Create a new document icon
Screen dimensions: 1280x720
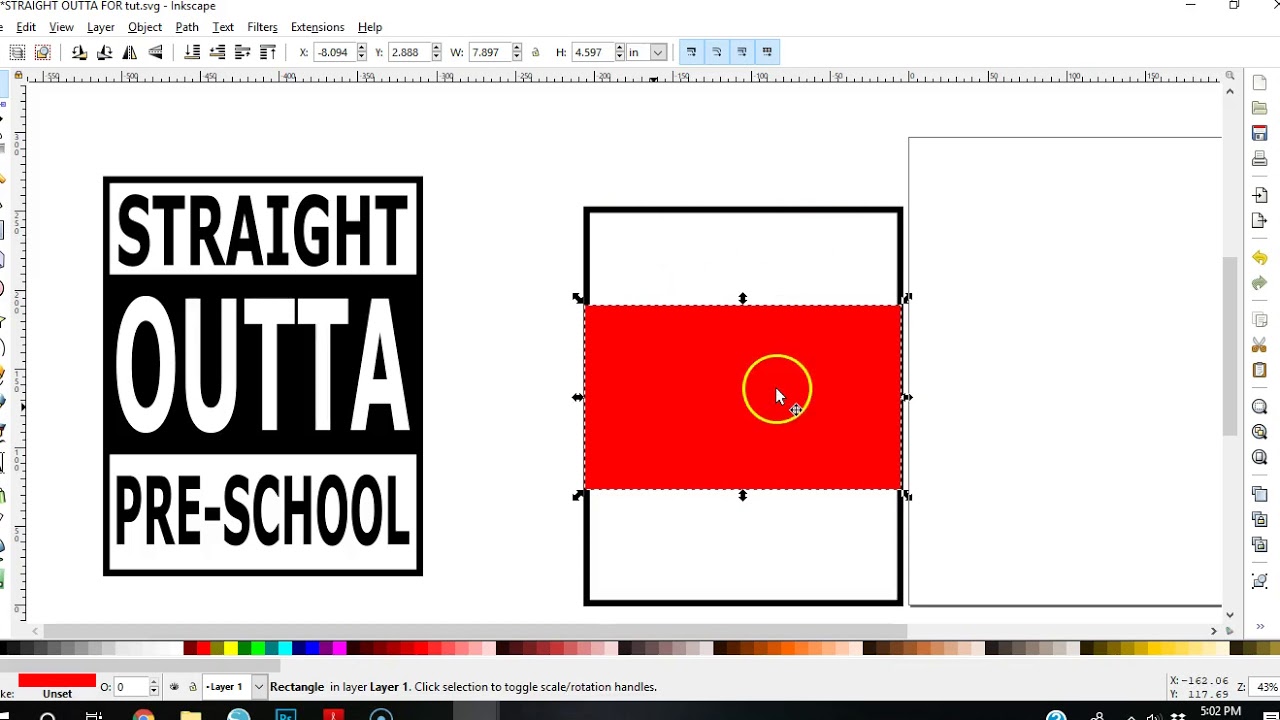pos(1260,83)
